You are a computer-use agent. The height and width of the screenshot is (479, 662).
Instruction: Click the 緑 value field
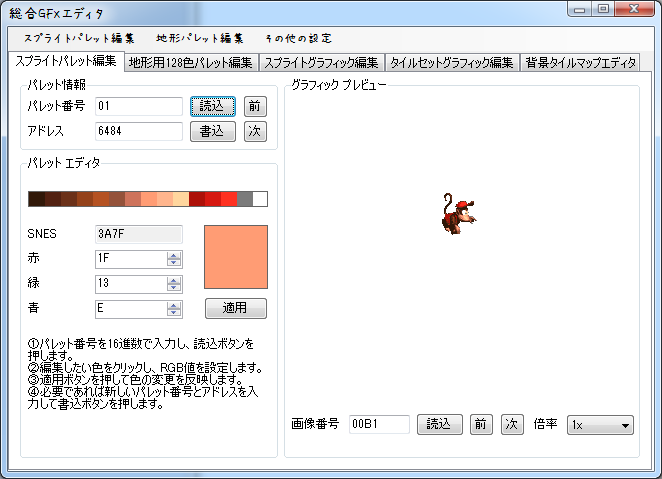coord(131,284)
